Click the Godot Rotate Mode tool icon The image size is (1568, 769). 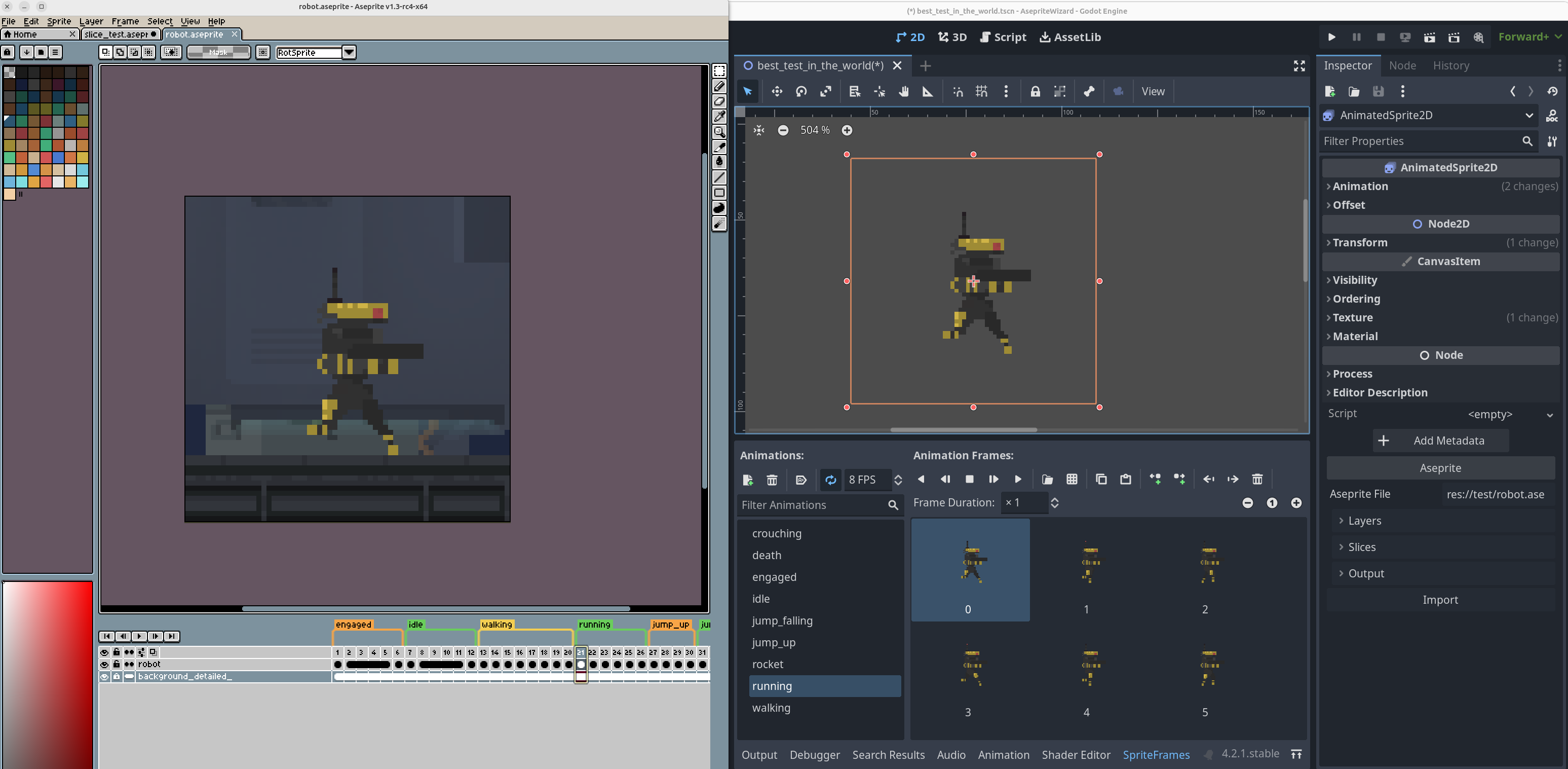[801, 91]
